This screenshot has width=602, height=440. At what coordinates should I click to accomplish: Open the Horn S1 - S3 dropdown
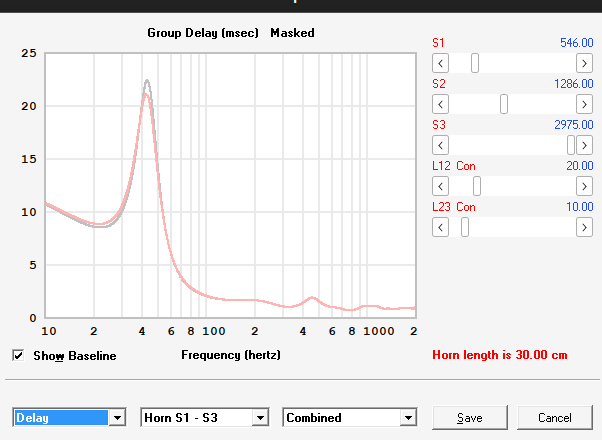point(260,417)
